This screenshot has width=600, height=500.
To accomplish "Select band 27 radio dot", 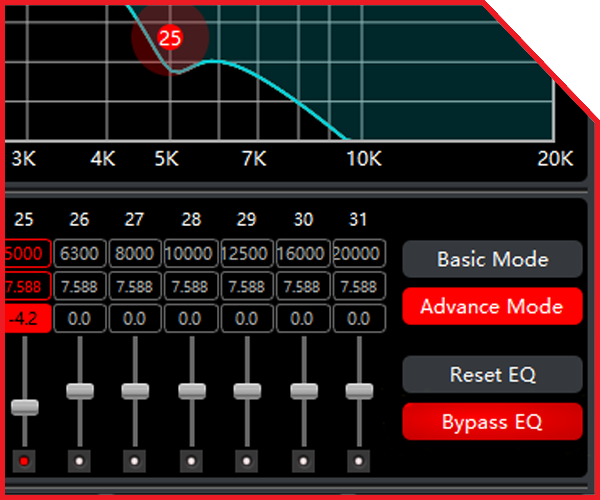I will [x=134, y=461].
